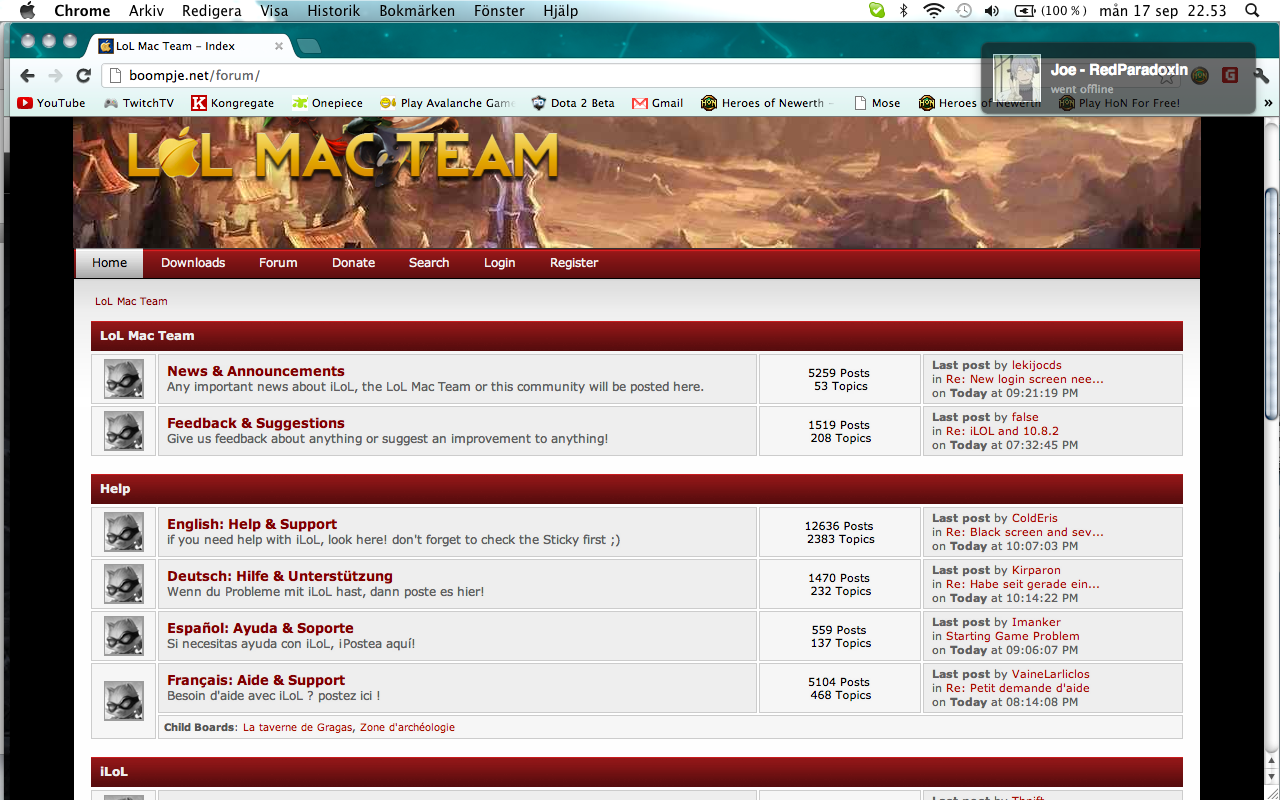Viewport: 1280px width, 800px height.
Task: Open a new tab with the new-tab button
Action: coord(309,46)
